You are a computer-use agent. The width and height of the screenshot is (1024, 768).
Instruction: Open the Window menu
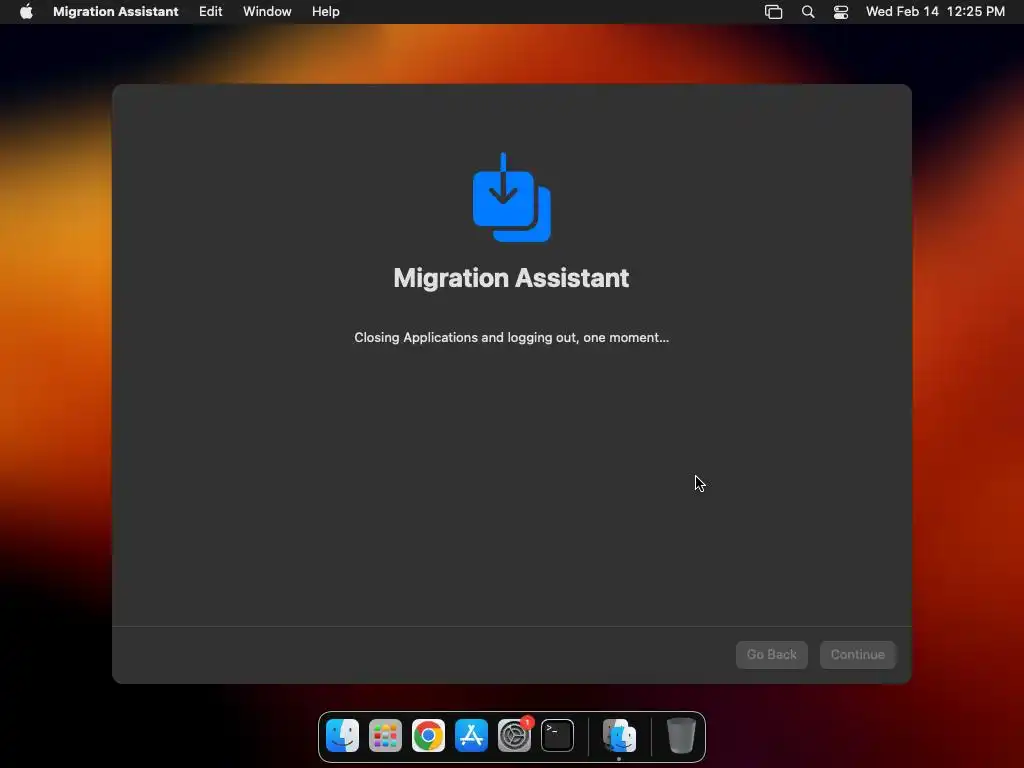click(267, 12)
